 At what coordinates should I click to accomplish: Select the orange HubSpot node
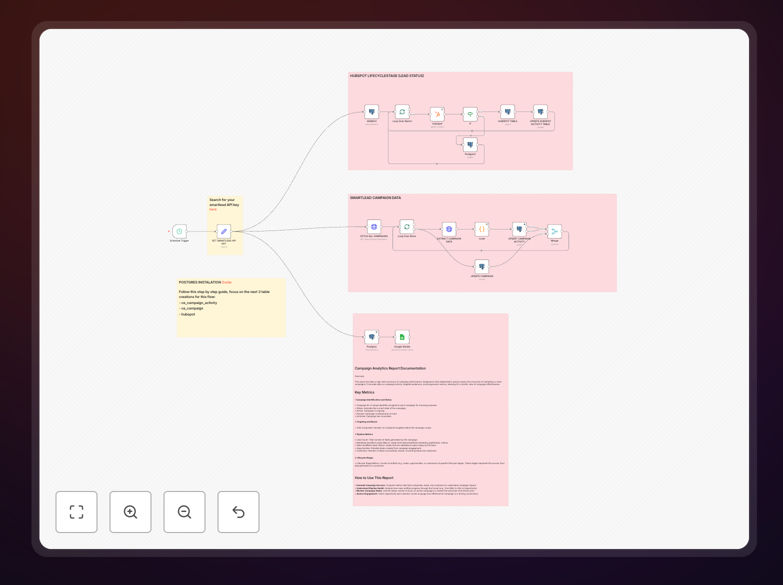[437, 114]
